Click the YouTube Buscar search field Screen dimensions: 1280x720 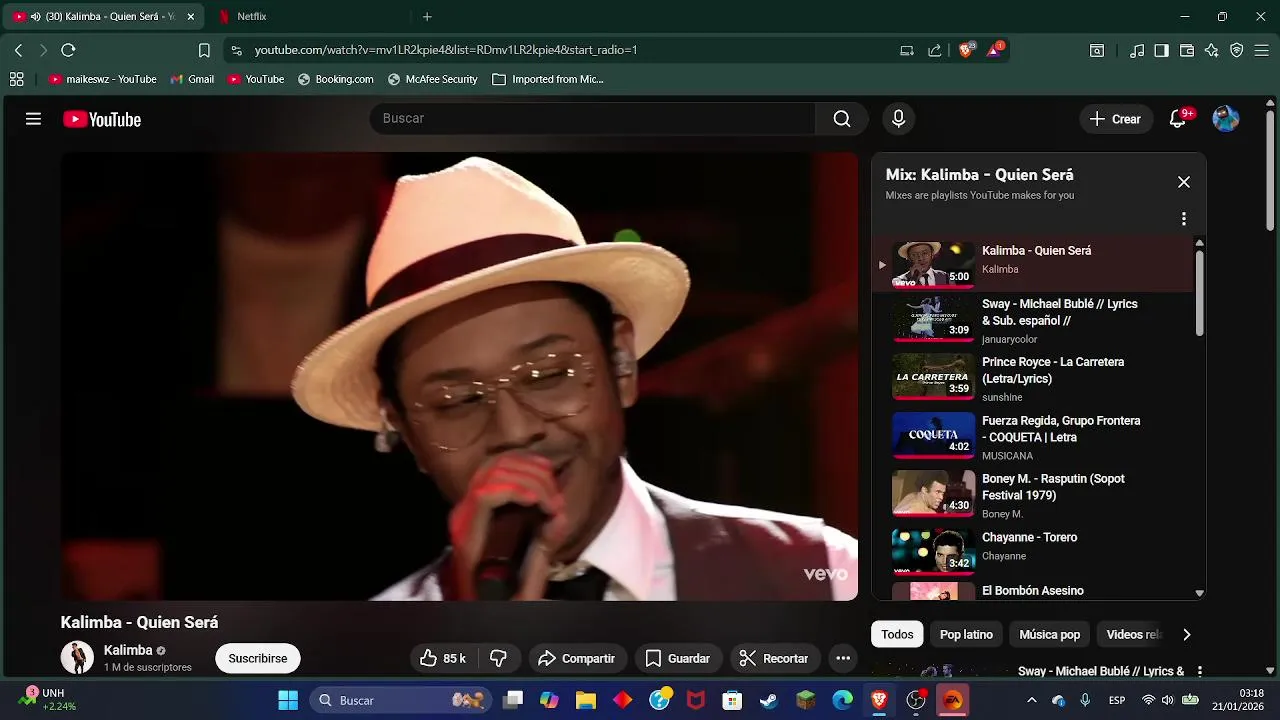click(592, 118)
